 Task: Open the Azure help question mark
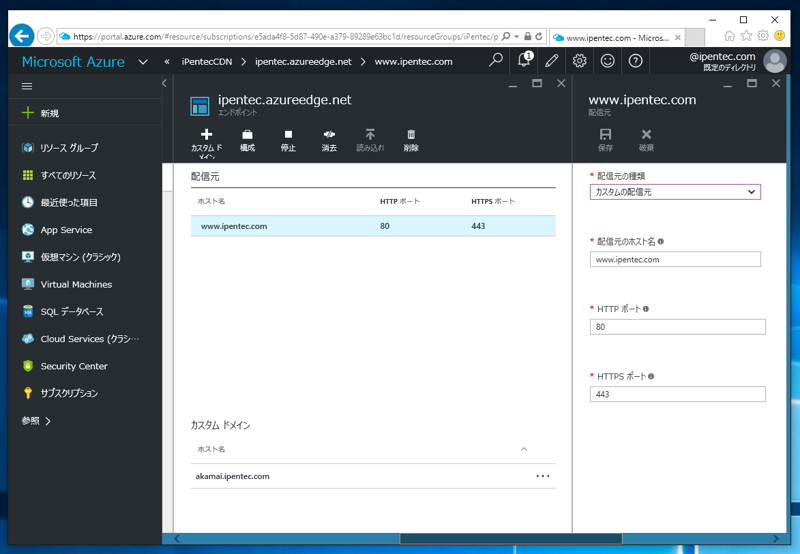636,61
